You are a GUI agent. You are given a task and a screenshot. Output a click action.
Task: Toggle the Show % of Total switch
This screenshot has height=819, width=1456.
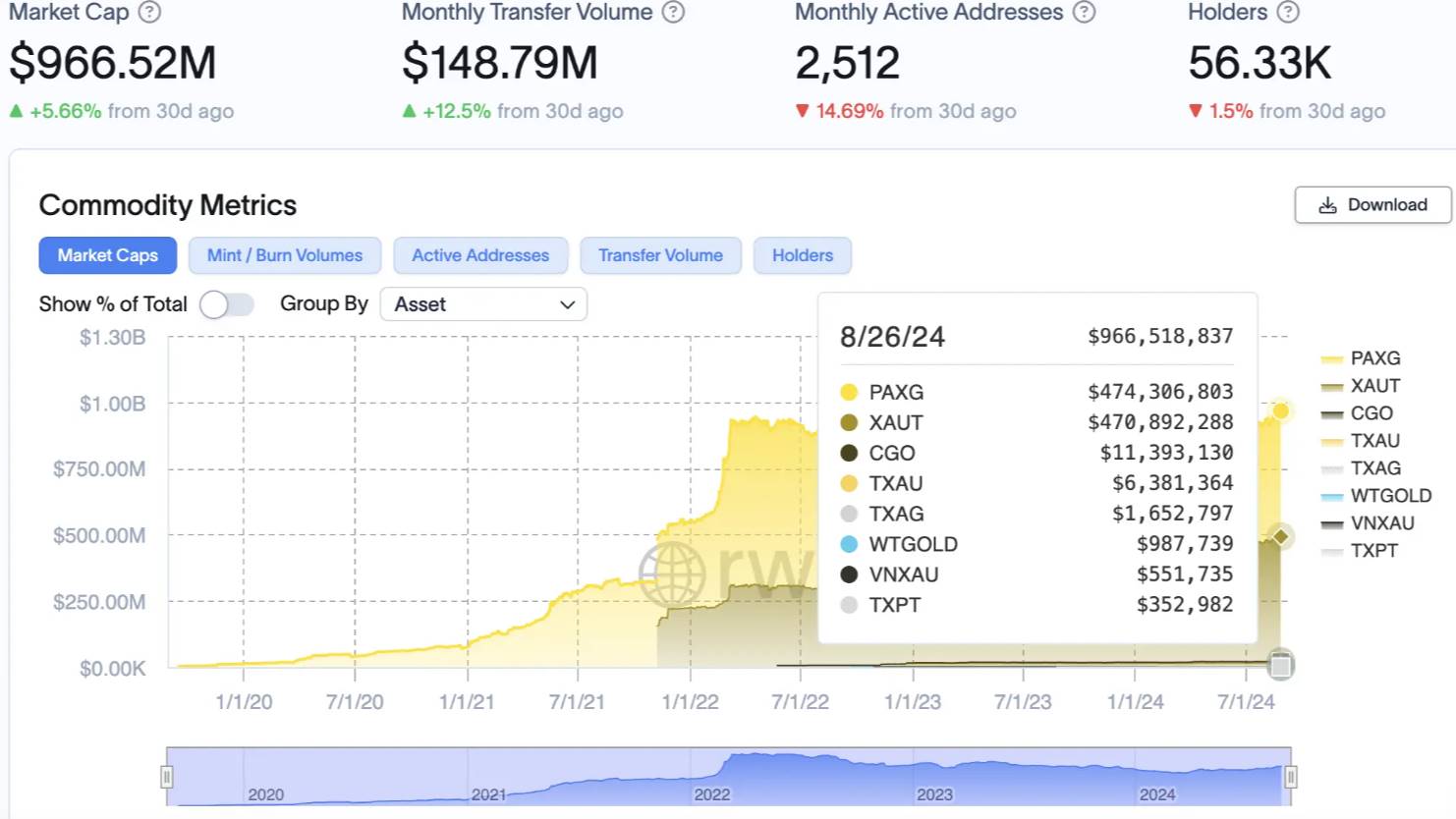coord(227,304)
